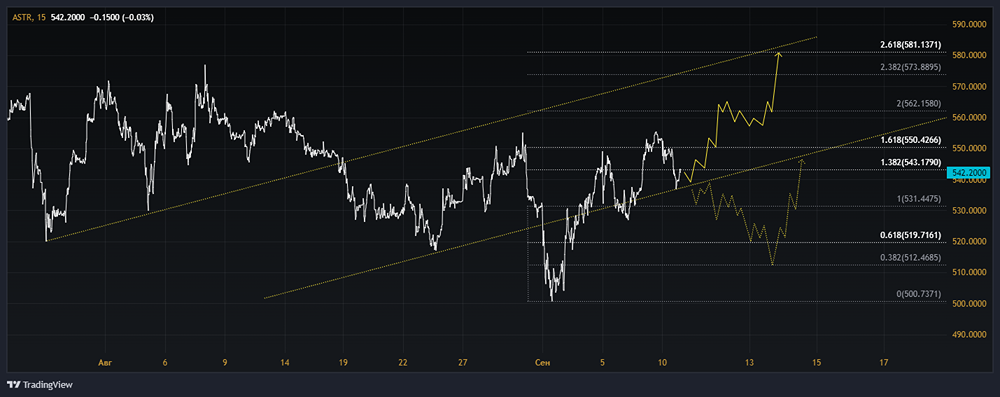This screenshot has height=397, width=1000.
Task: Click the TradingView logo link
Action: point(40,385)
